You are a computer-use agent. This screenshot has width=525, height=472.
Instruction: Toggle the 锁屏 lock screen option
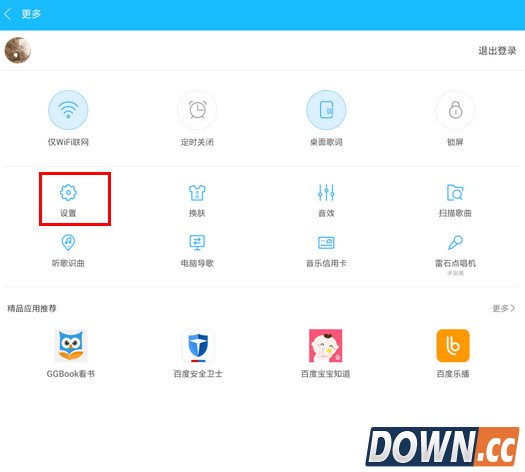(455, 110)
